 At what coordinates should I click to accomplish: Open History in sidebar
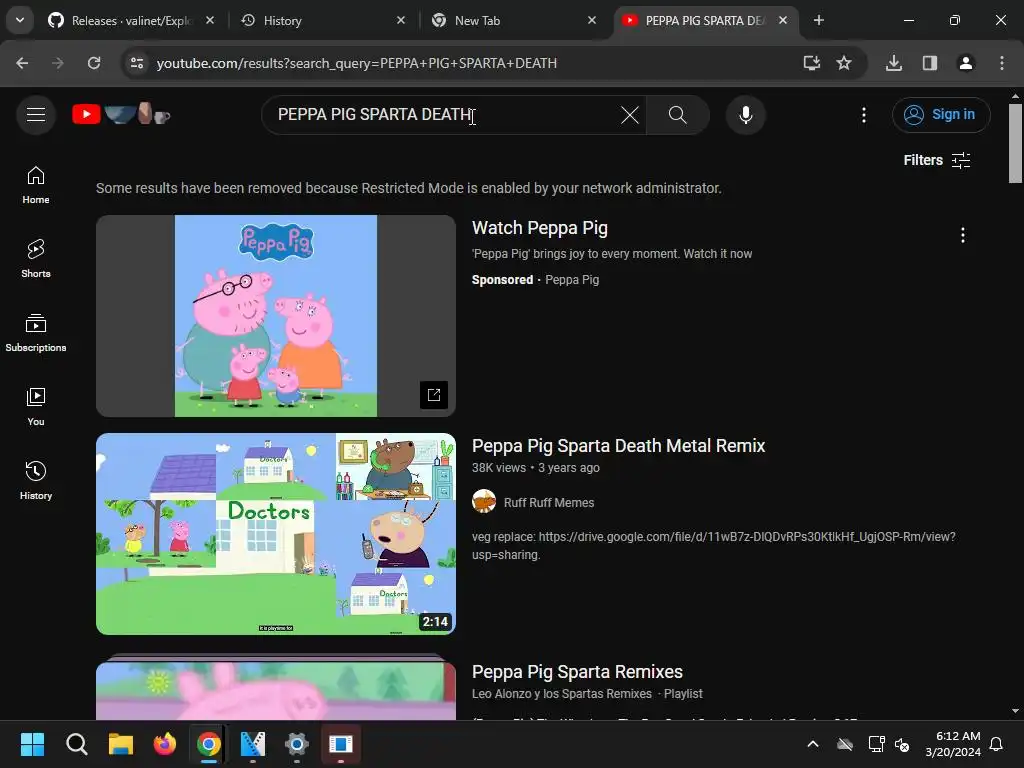coord(36,481)
